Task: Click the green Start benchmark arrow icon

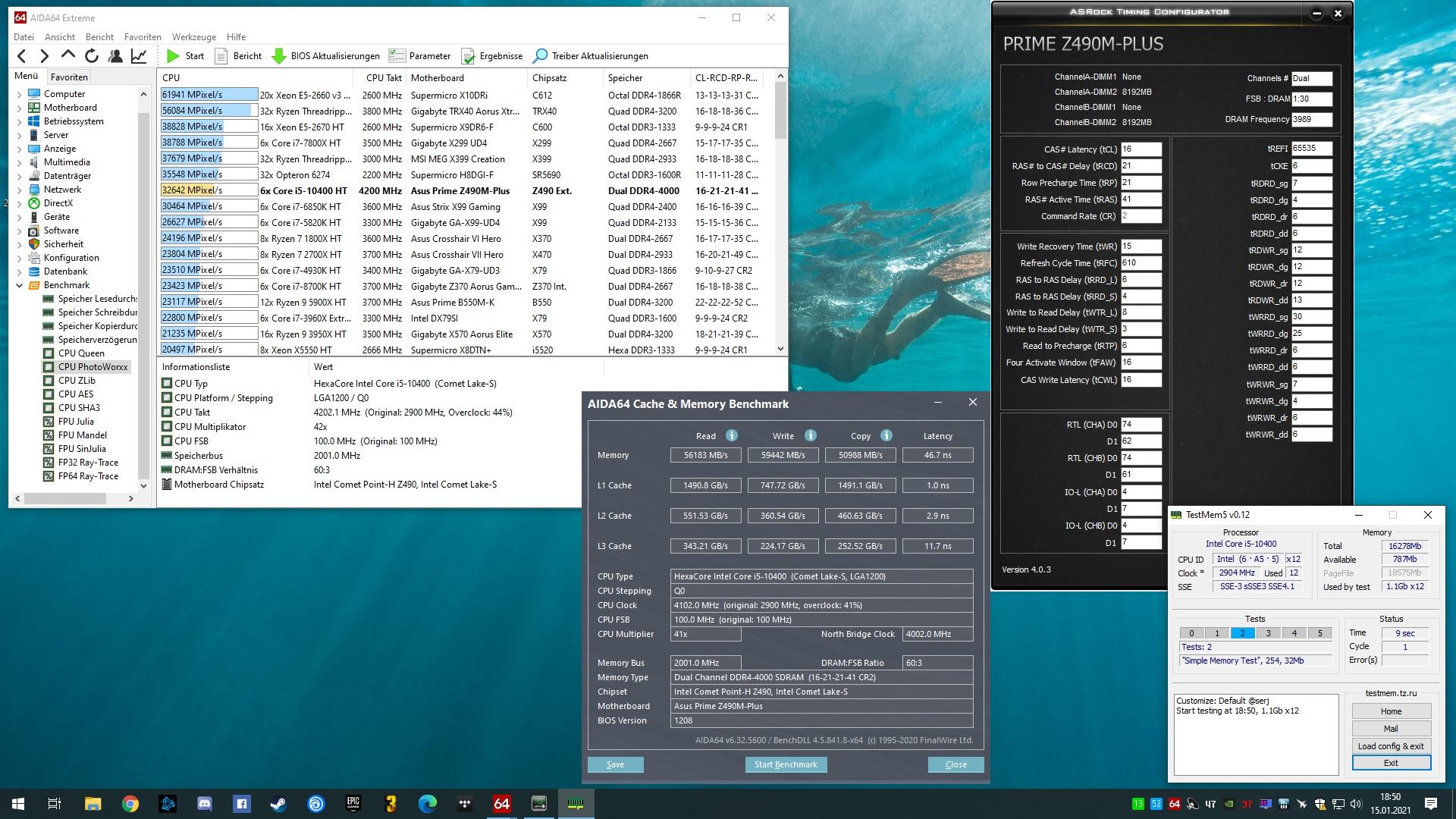Action: point(173,55)
